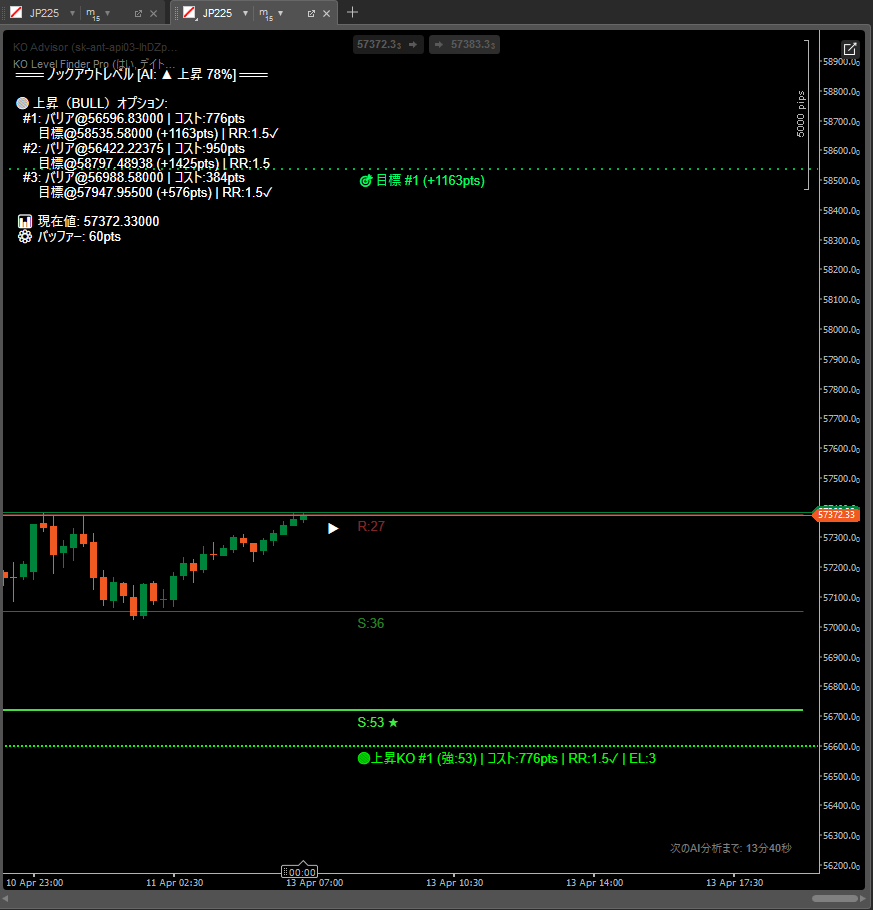
Task: Detach the active second JP225 tab
Action: point(311,14)
